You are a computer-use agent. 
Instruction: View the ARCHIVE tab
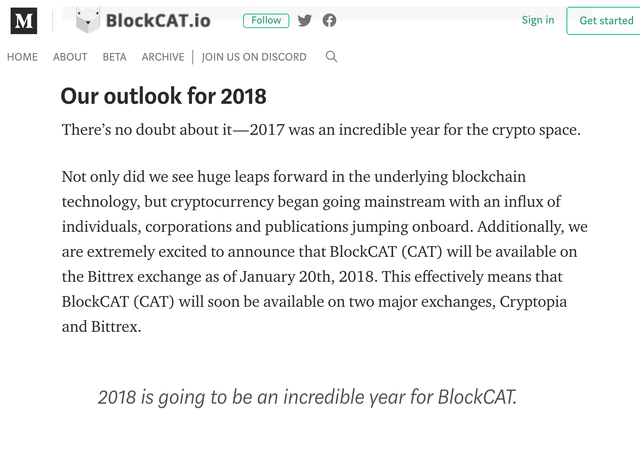click(x=162, y=57)
